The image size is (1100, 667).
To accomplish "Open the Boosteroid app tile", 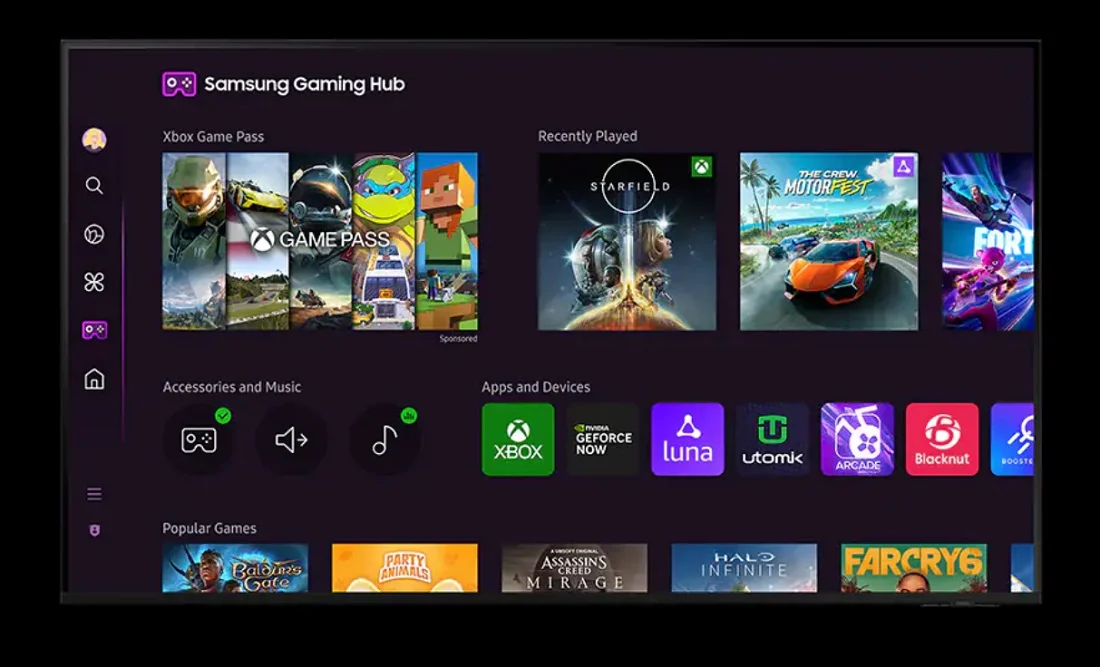I will tap(1012, 439).
